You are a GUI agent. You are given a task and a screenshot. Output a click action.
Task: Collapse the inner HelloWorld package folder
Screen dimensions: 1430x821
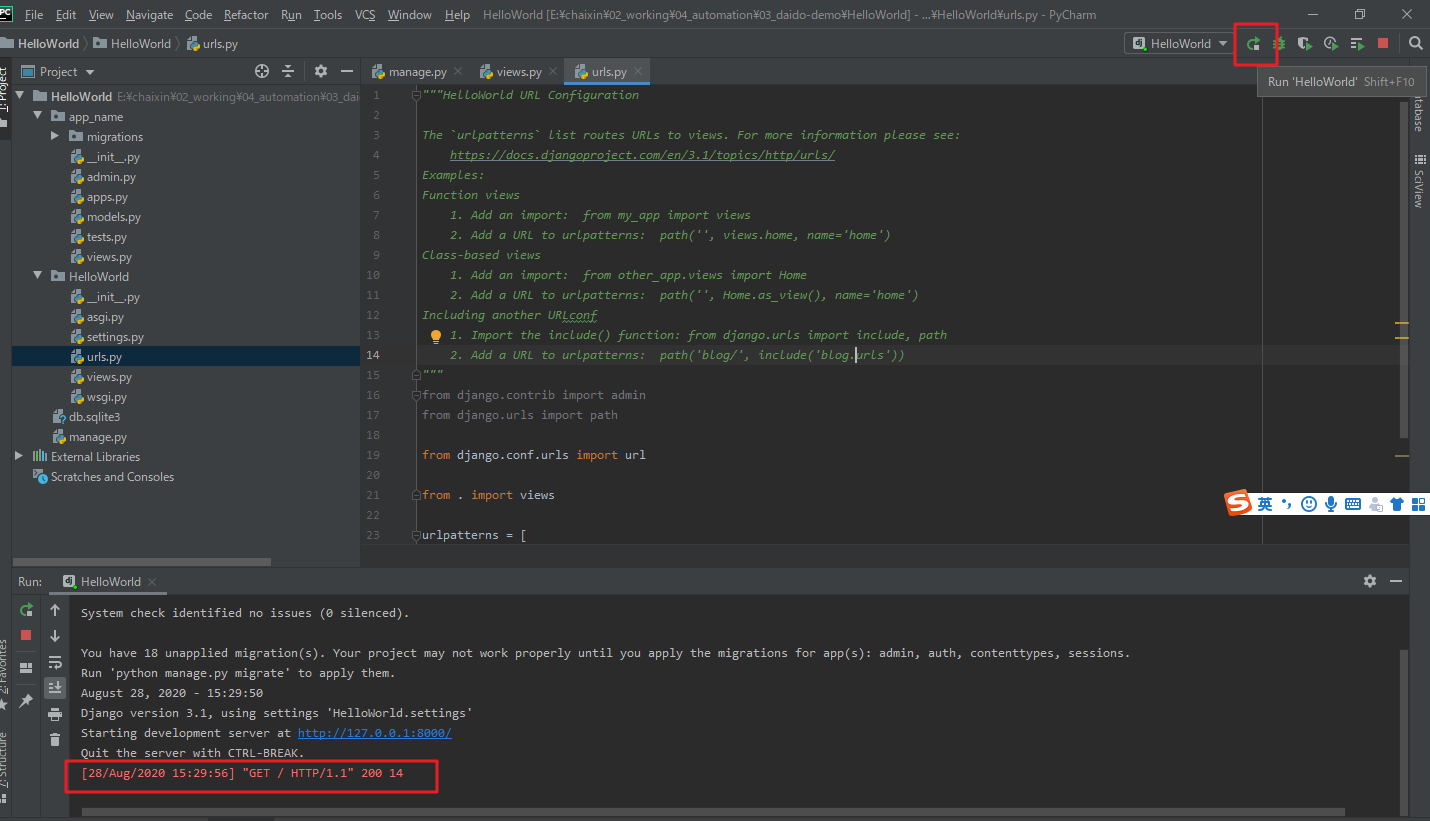[x=38, y=276]
